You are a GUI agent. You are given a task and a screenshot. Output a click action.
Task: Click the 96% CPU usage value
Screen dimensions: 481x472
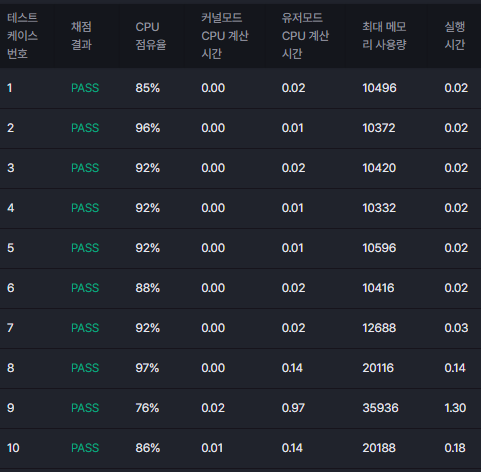tap(148, 128)
